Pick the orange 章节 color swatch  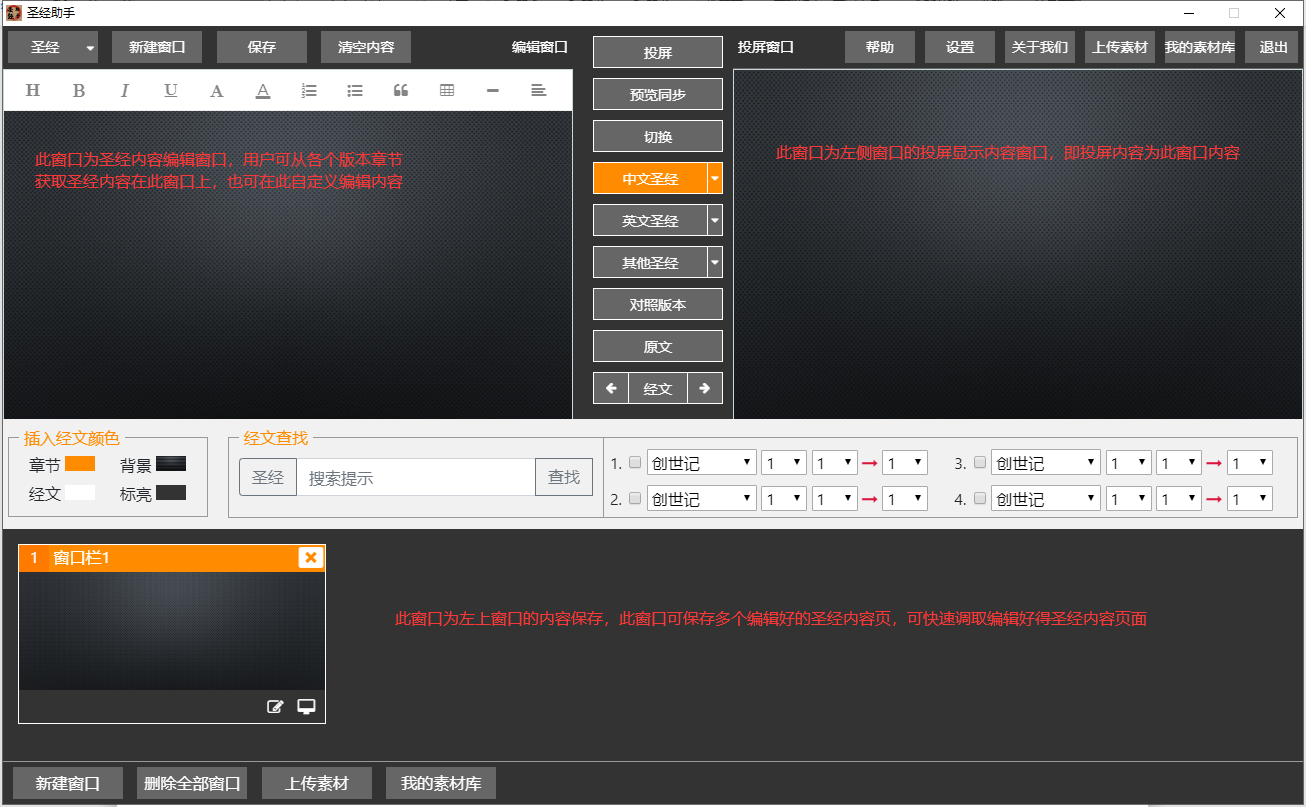click(80, 464)
